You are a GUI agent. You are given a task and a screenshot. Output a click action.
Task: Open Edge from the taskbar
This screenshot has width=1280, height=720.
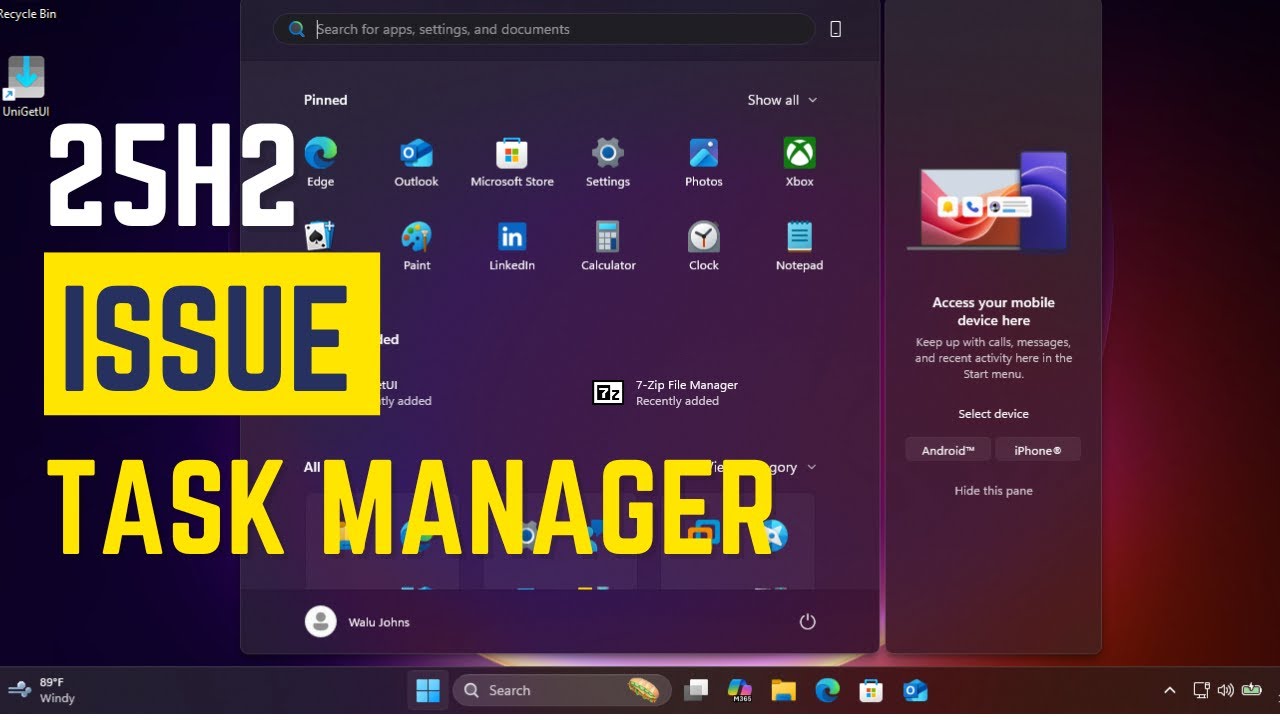click(x=827, y=690)
